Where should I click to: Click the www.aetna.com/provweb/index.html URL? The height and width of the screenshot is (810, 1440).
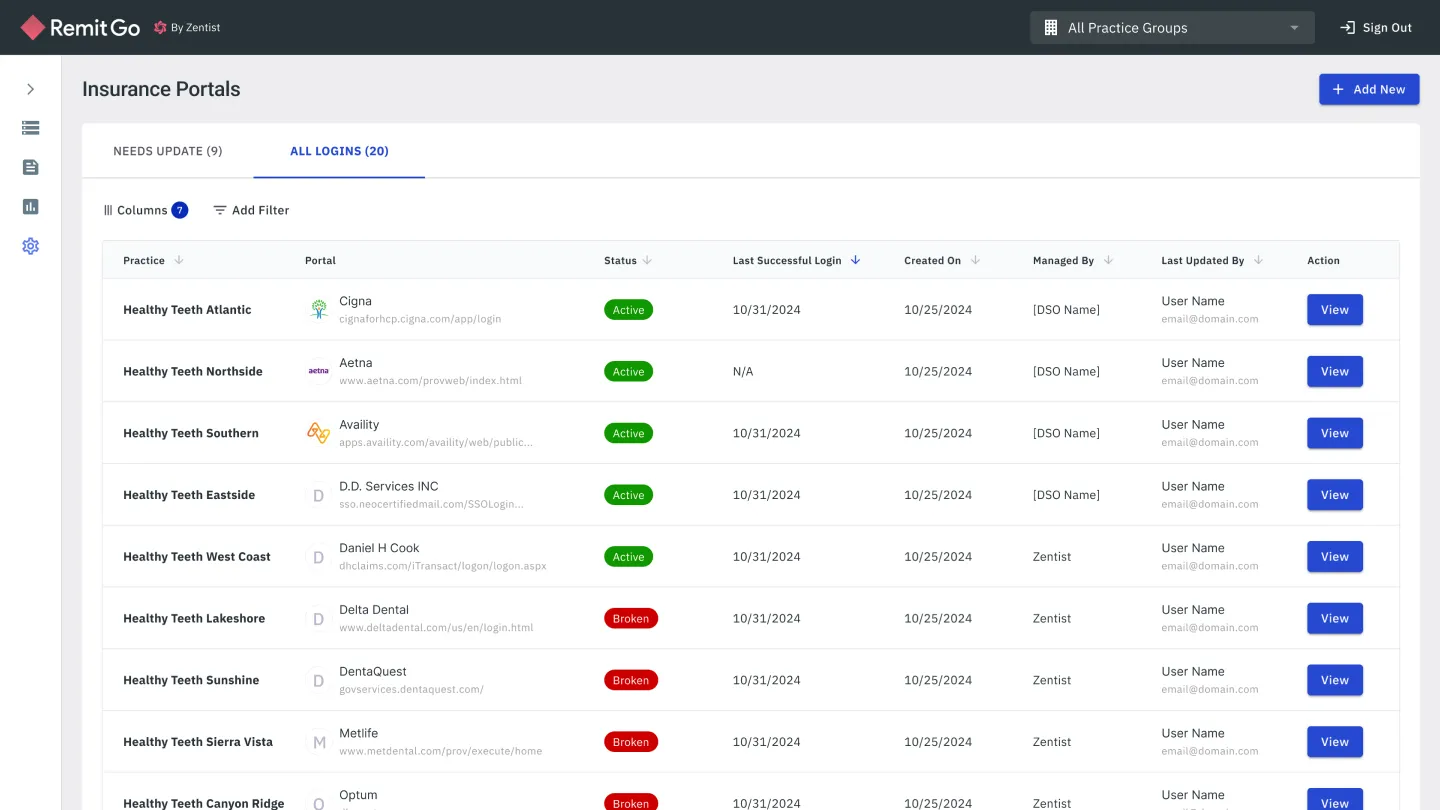click(x=430, y=381)
